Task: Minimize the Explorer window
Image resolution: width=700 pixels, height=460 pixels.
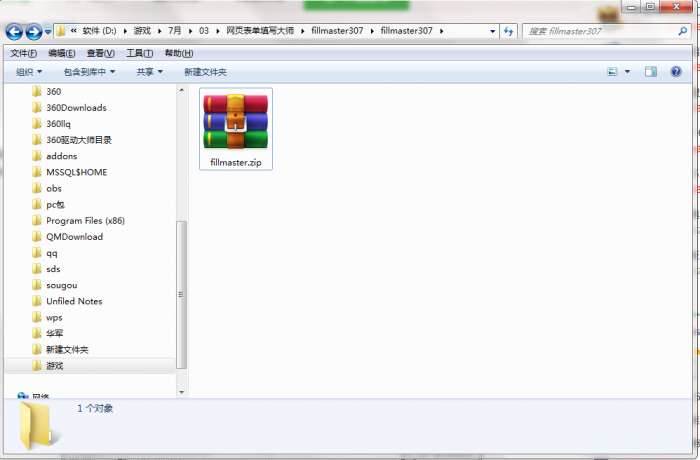Action: 631,7
